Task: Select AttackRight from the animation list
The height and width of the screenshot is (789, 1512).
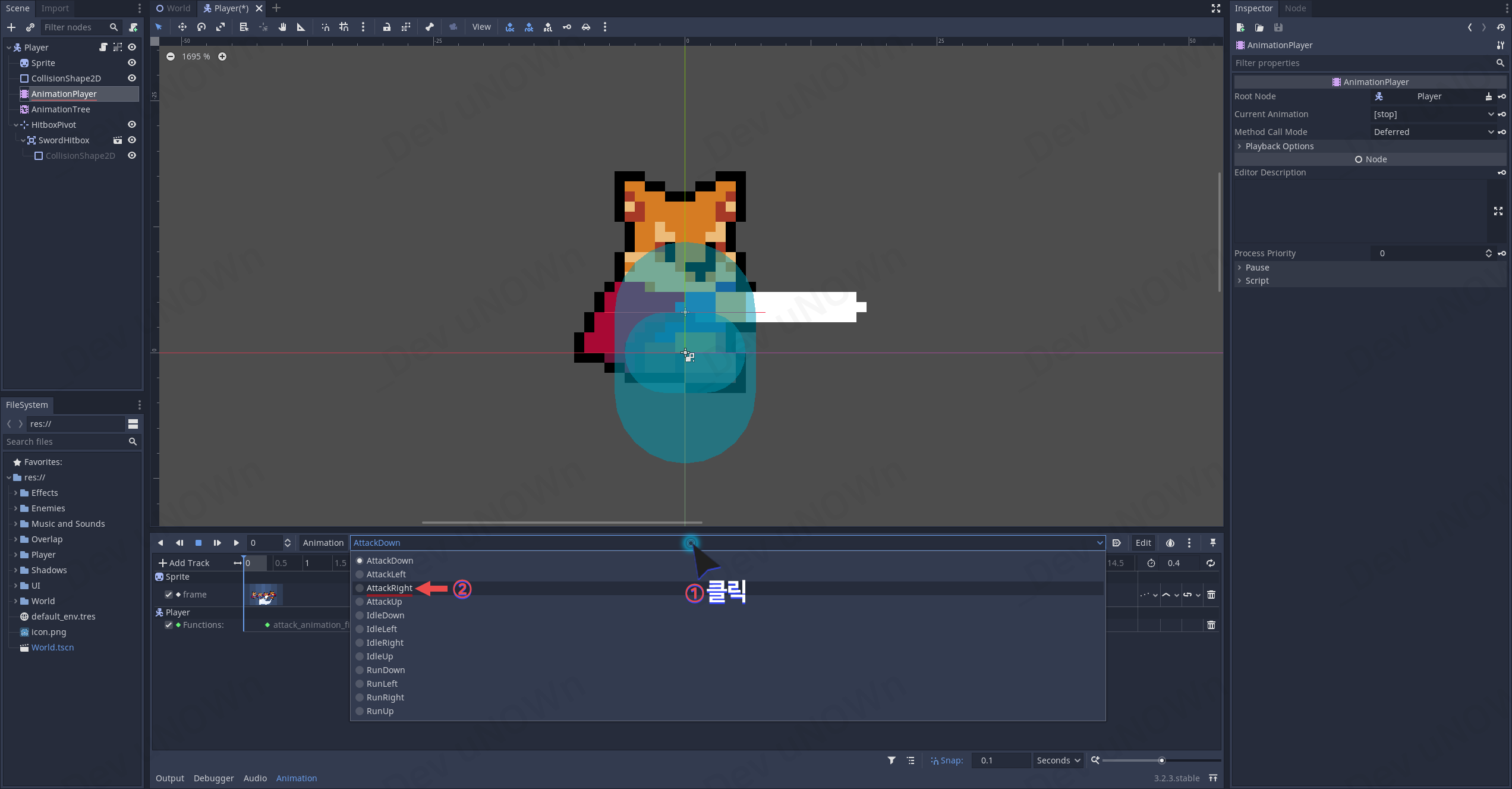Action: coord(389,588)
